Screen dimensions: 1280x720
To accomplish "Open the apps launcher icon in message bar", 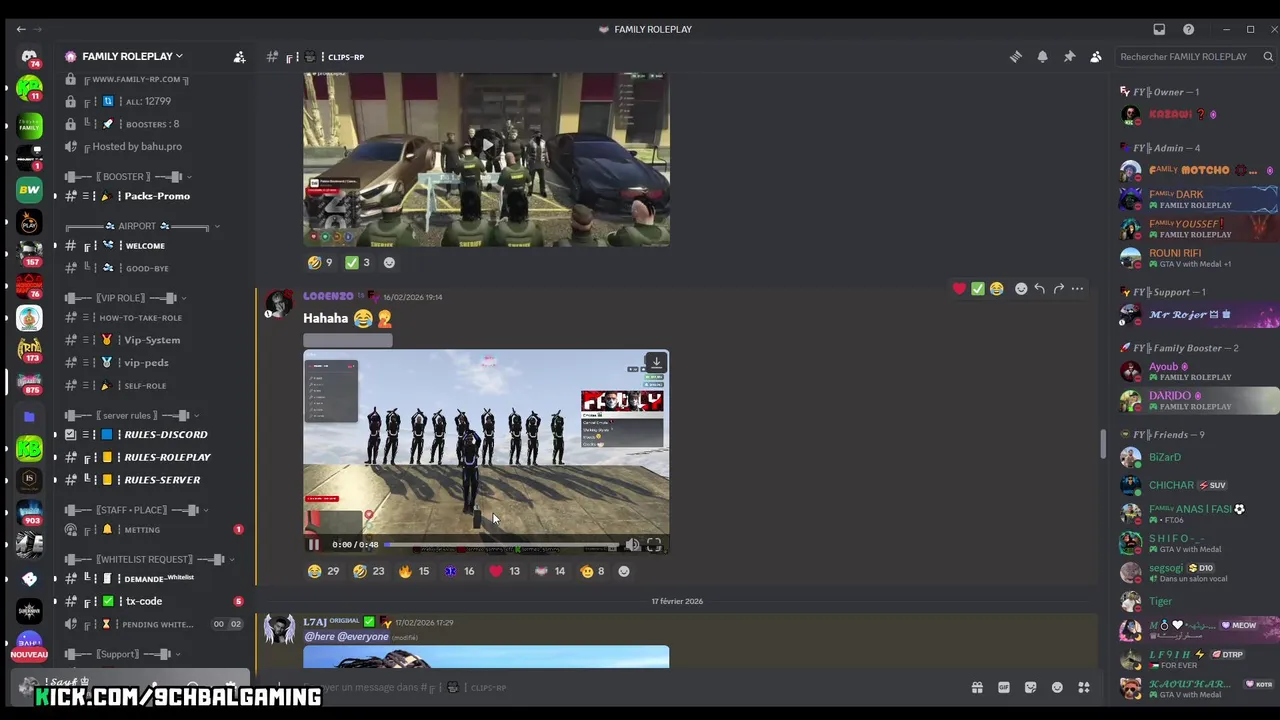I will (x=1084, y=687).
